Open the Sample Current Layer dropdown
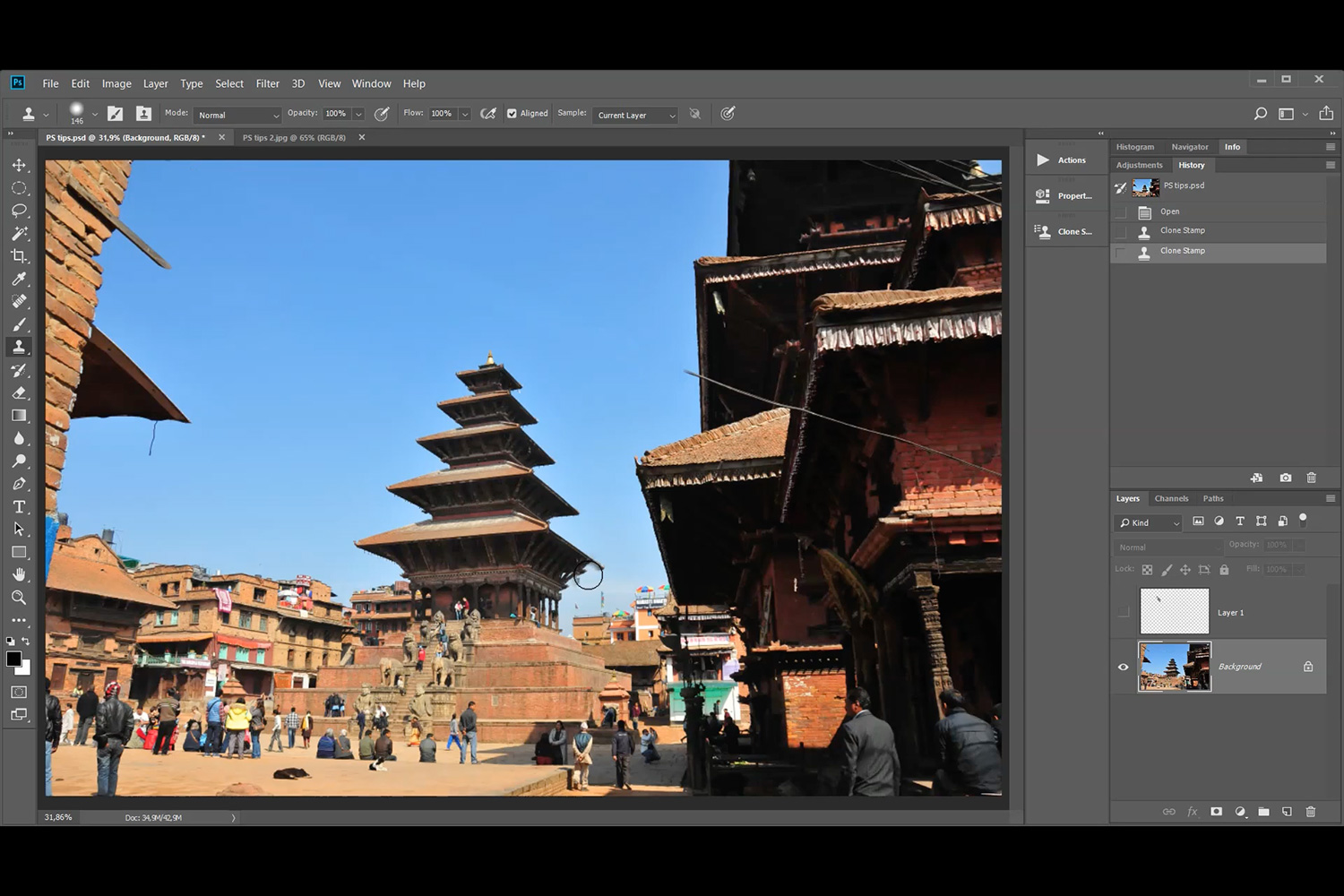 634,115
